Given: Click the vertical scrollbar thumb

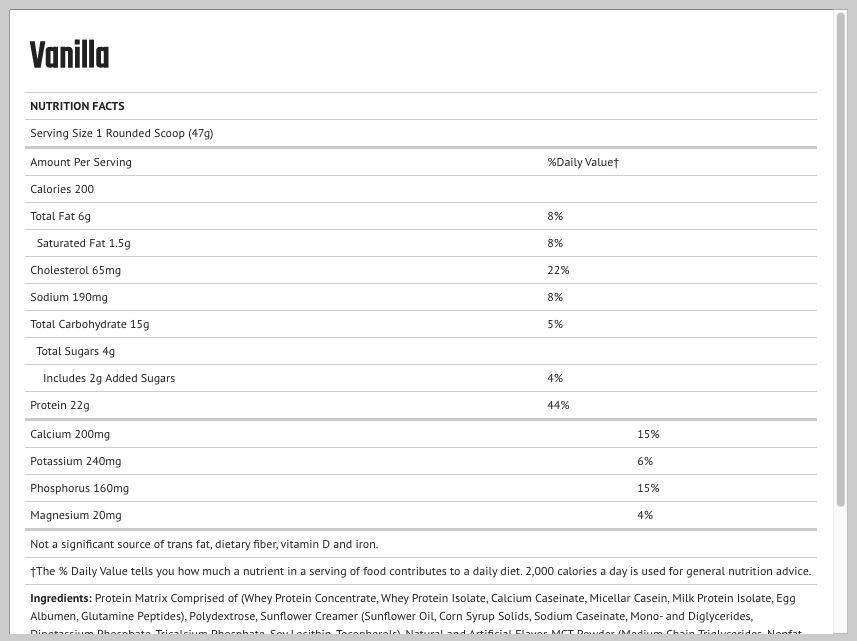Looking at the screenshot, I should pyautogui.click(x=841, y=260).
